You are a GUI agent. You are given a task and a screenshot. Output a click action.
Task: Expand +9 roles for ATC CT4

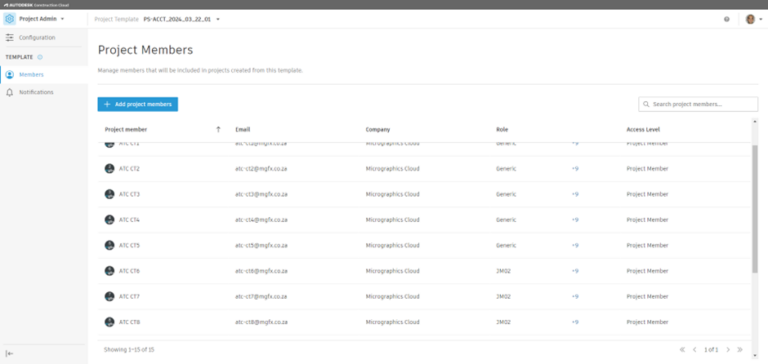pyautogui.click(x=575, y=220)
